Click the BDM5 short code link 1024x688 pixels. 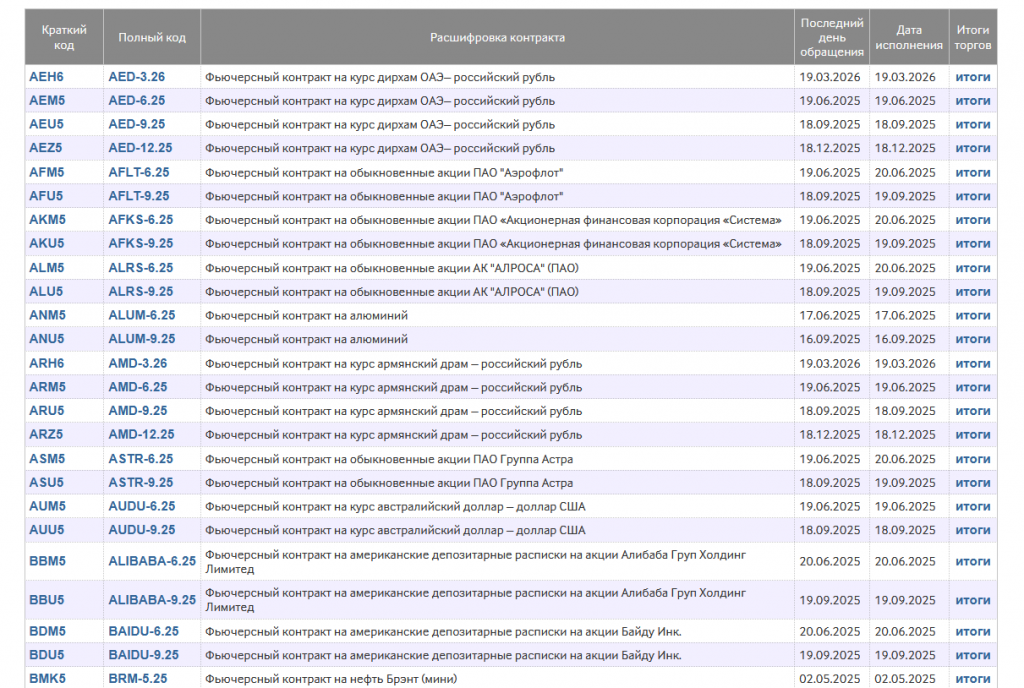click(x=47, y=632)
